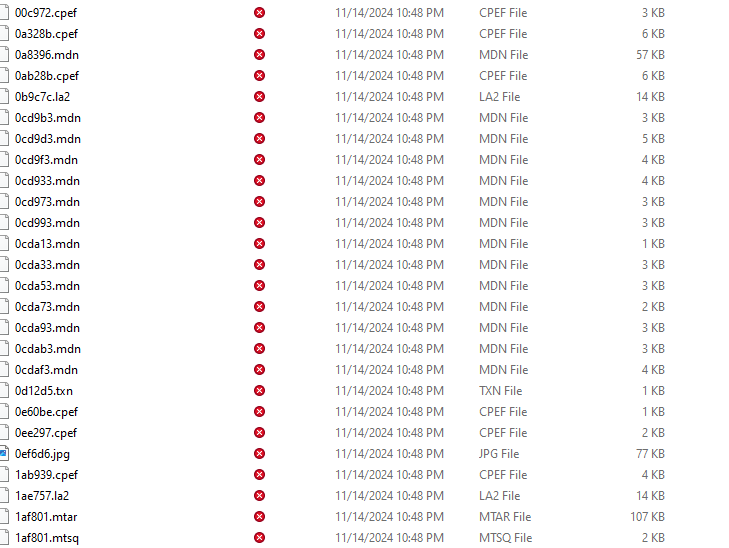Select the file named 0cd9b3.mdn

point(47,118)
